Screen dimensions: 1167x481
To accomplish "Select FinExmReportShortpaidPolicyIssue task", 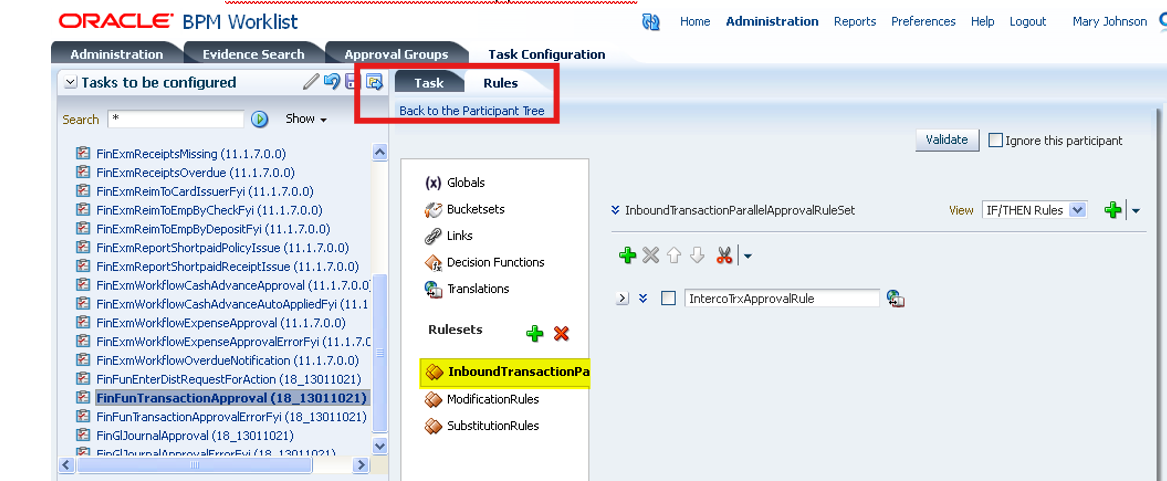I will click(223, 248).
